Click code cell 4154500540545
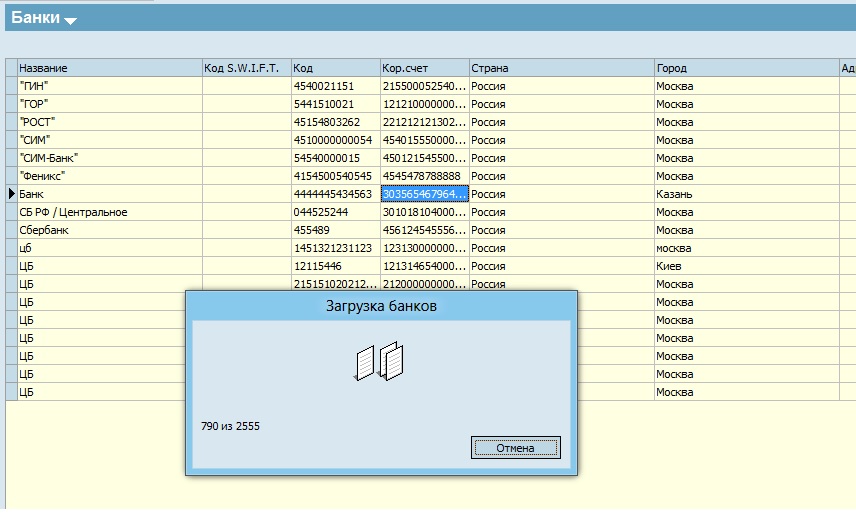This screenshot has width=856, height=515. (x=336, y=176)
